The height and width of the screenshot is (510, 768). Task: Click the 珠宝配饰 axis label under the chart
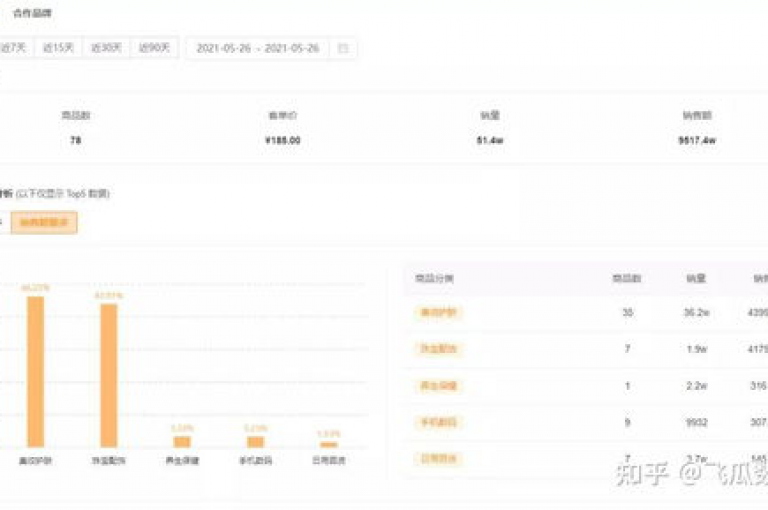click(x=109, y=461)
